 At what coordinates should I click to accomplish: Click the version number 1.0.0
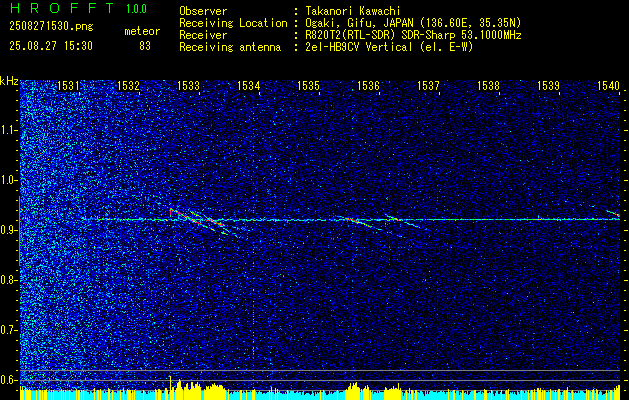click(x=136, y=9)
